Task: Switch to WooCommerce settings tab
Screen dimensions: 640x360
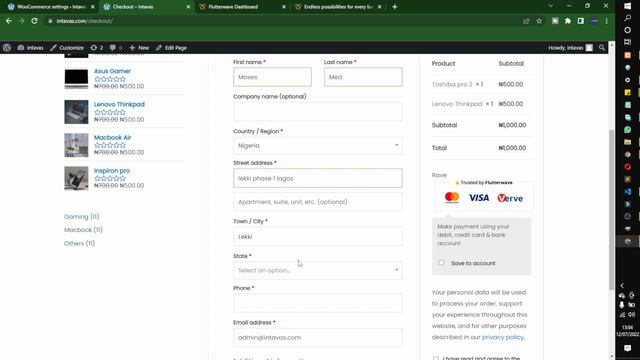Action: click(51, 7)
